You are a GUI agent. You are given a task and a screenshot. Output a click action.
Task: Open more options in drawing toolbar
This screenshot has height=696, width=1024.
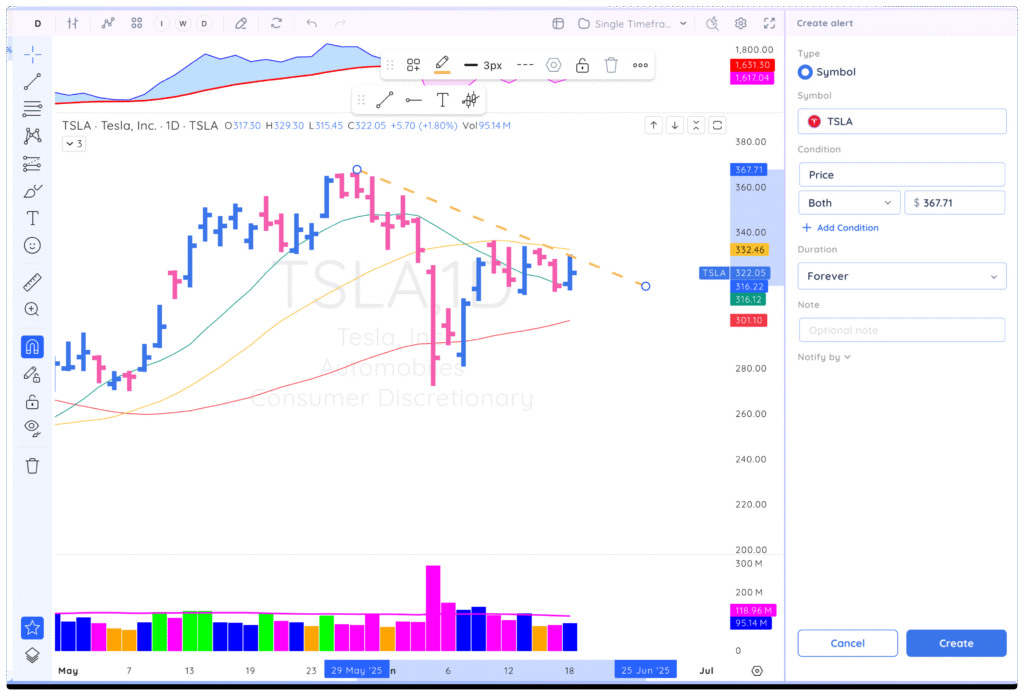coord(640,65)
